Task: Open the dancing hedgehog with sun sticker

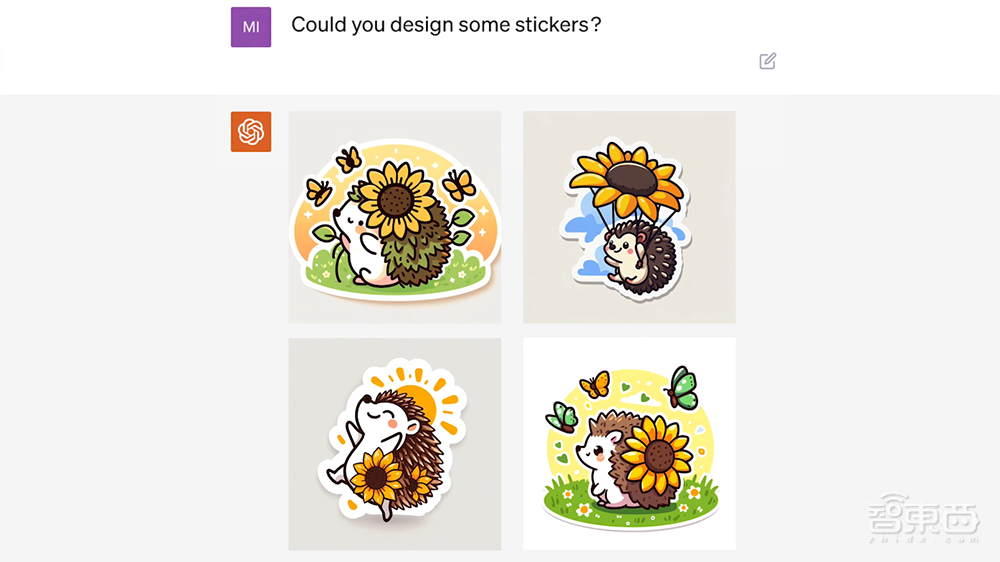Action: [x=395, y=444]
